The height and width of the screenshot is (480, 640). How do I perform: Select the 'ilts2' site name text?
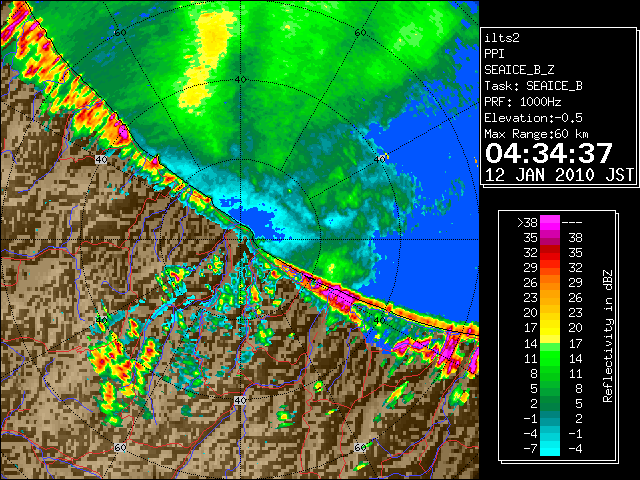coord(502,38)
